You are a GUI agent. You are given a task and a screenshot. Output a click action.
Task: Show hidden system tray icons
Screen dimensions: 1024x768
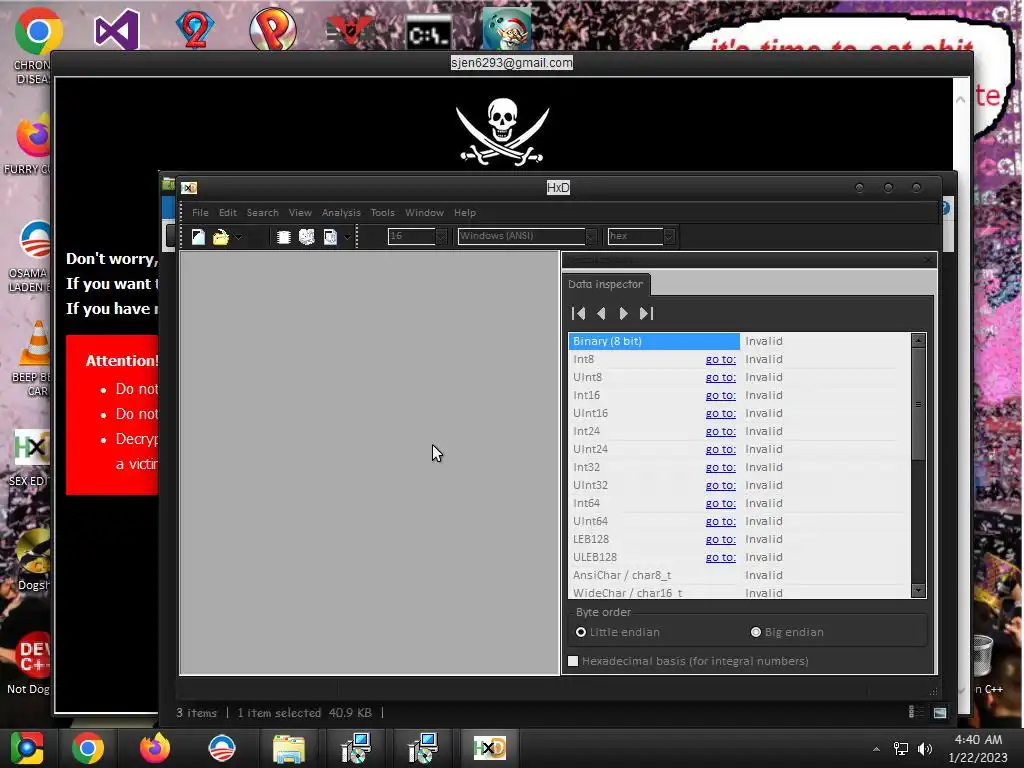[x=876, y=749]
